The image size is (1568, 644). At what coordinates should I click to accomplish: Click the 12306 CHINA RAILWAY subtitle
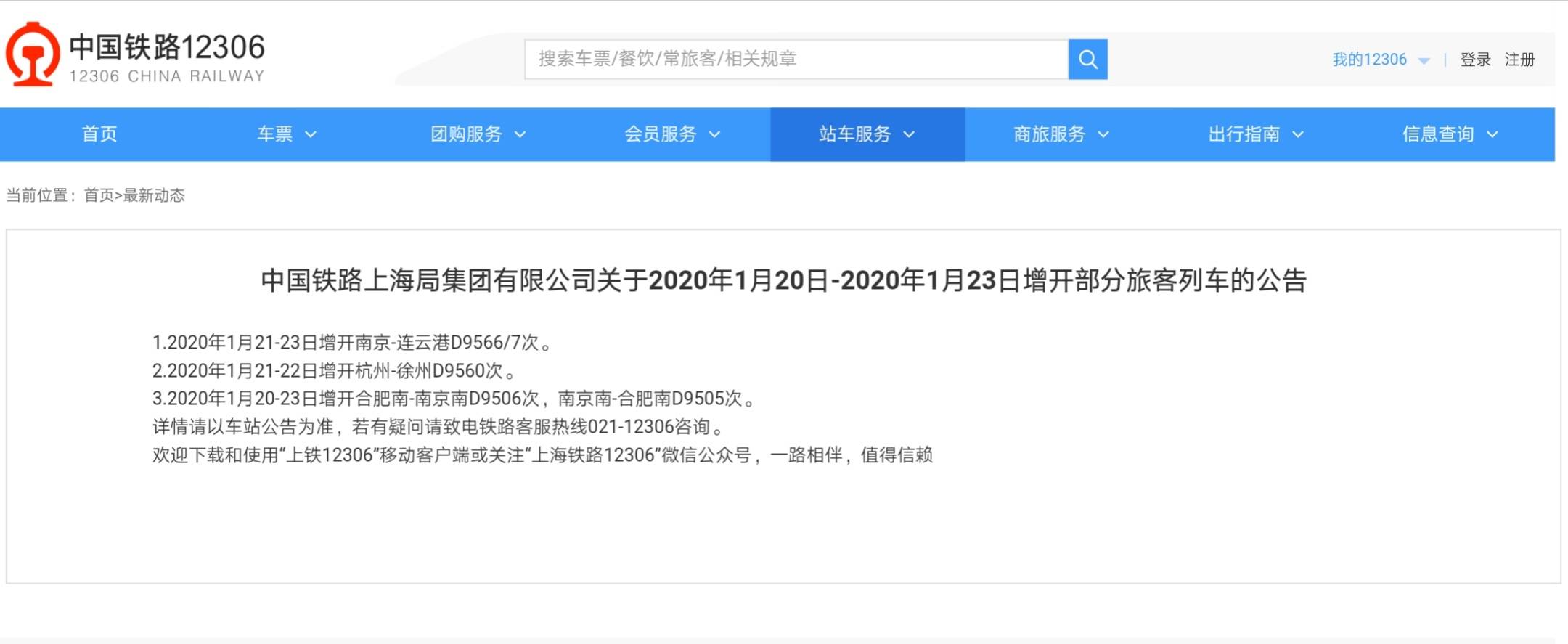(x=167, y=76)
